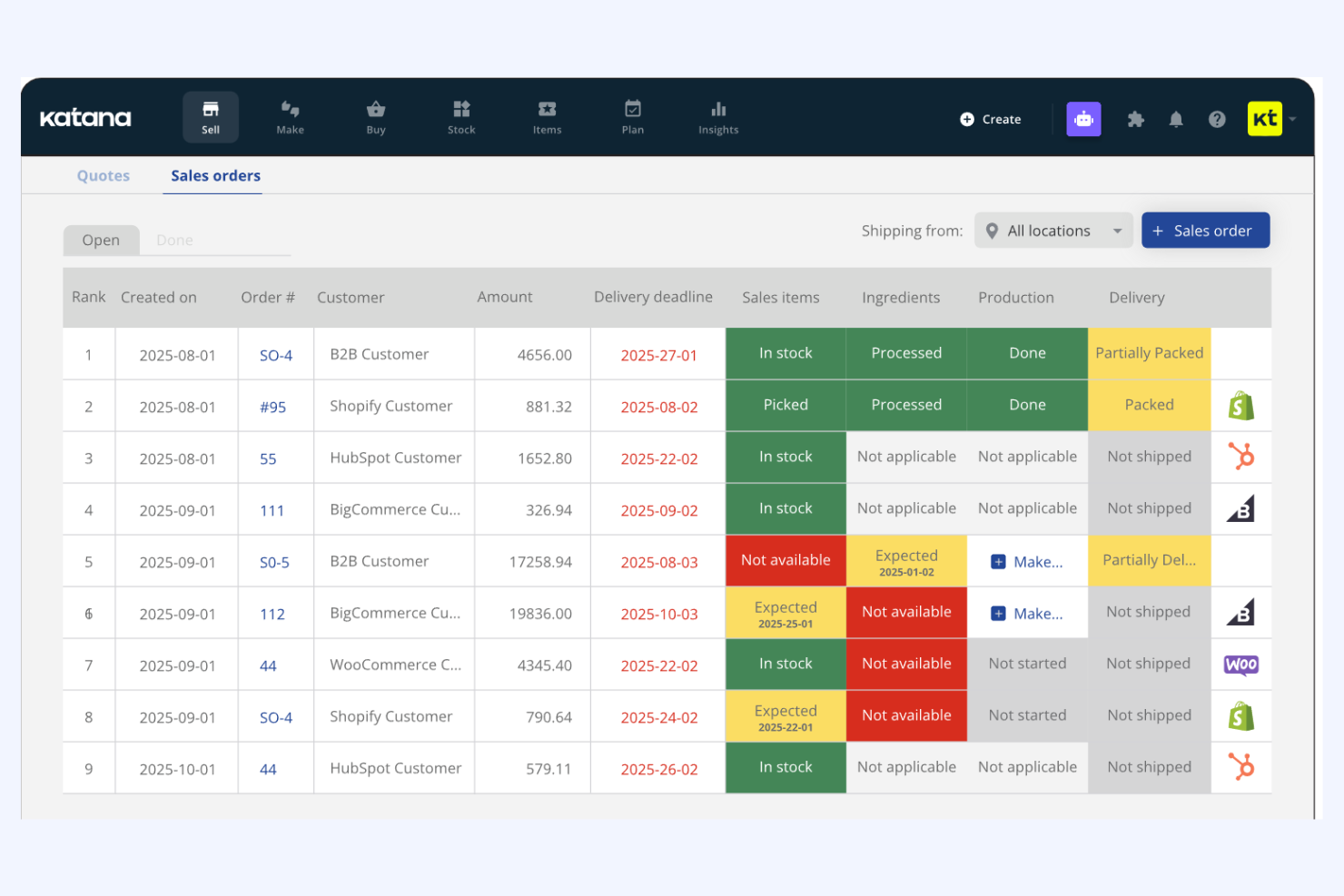Open the Stock module

point(461,117)
